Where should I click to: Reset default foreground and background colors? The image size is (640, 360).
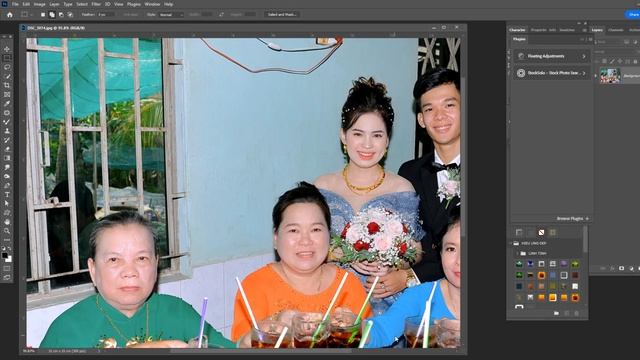[x=3, y=248]
